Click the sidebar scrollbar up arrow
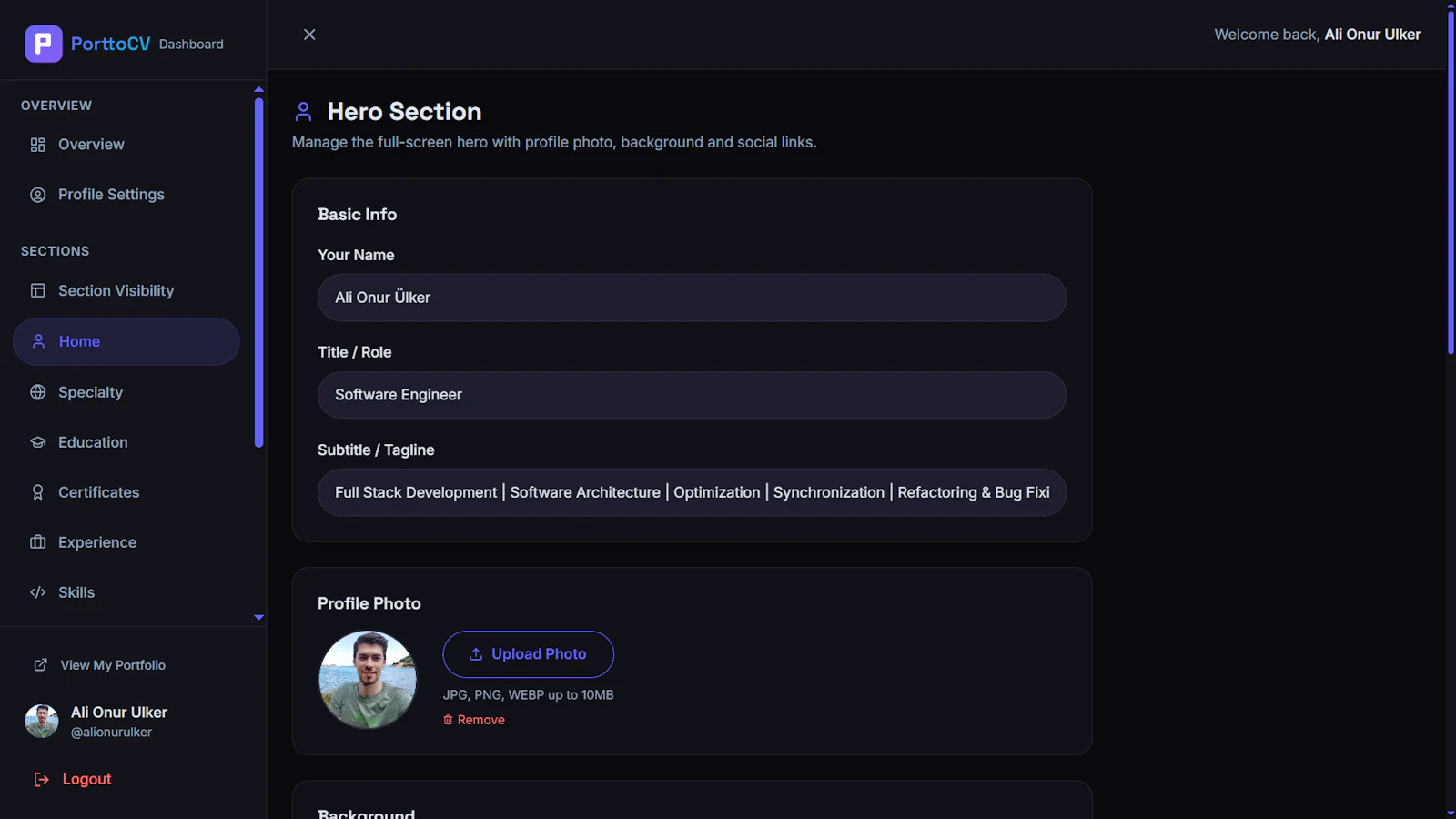This screenshot has width=1456, height=819. click(x=259, y=89)
